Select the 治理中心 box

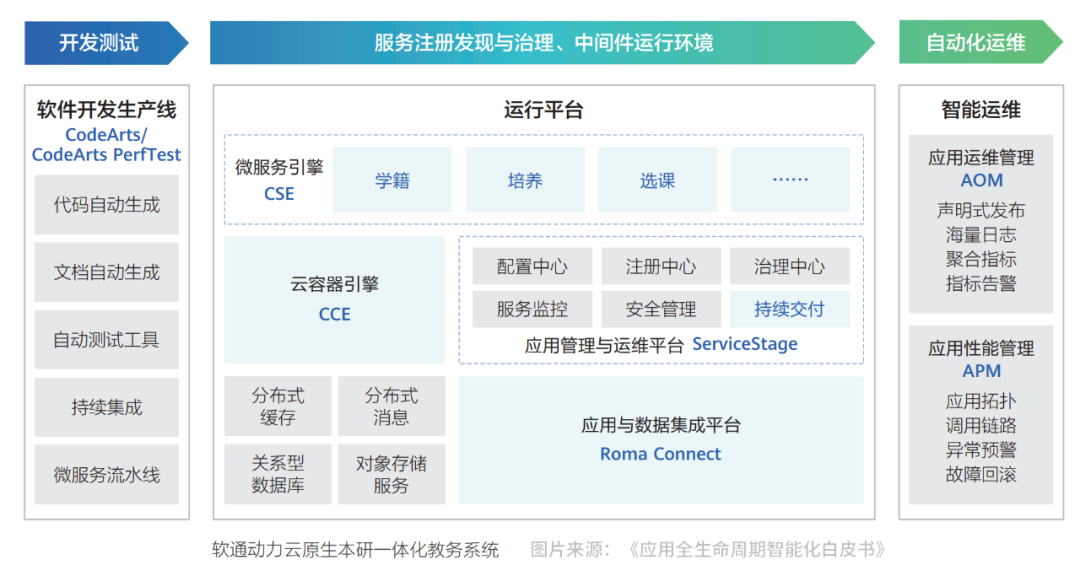(789, 267)
